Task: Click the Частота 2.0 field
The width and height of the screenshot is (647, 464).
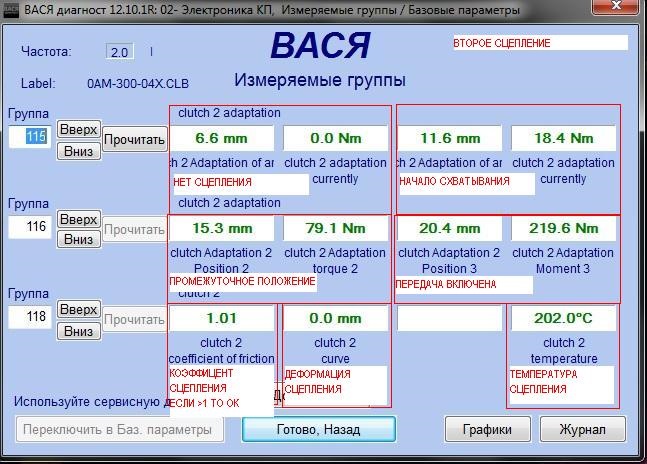Action: 120,52
